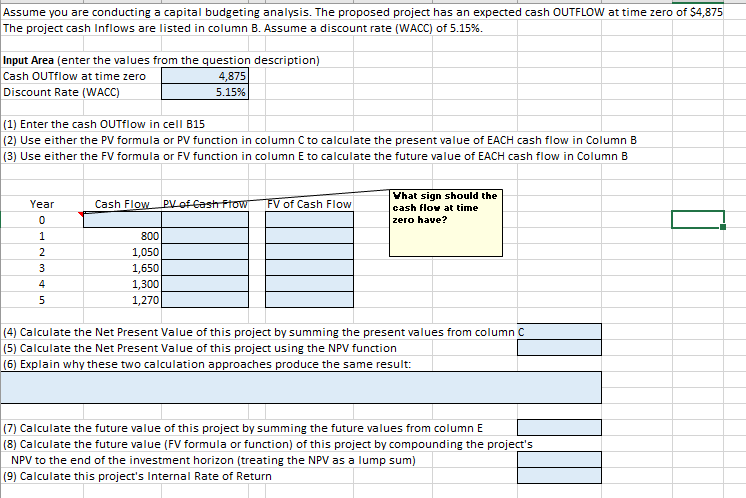Click the currently selected empty cell with green border

pos(697,220)
